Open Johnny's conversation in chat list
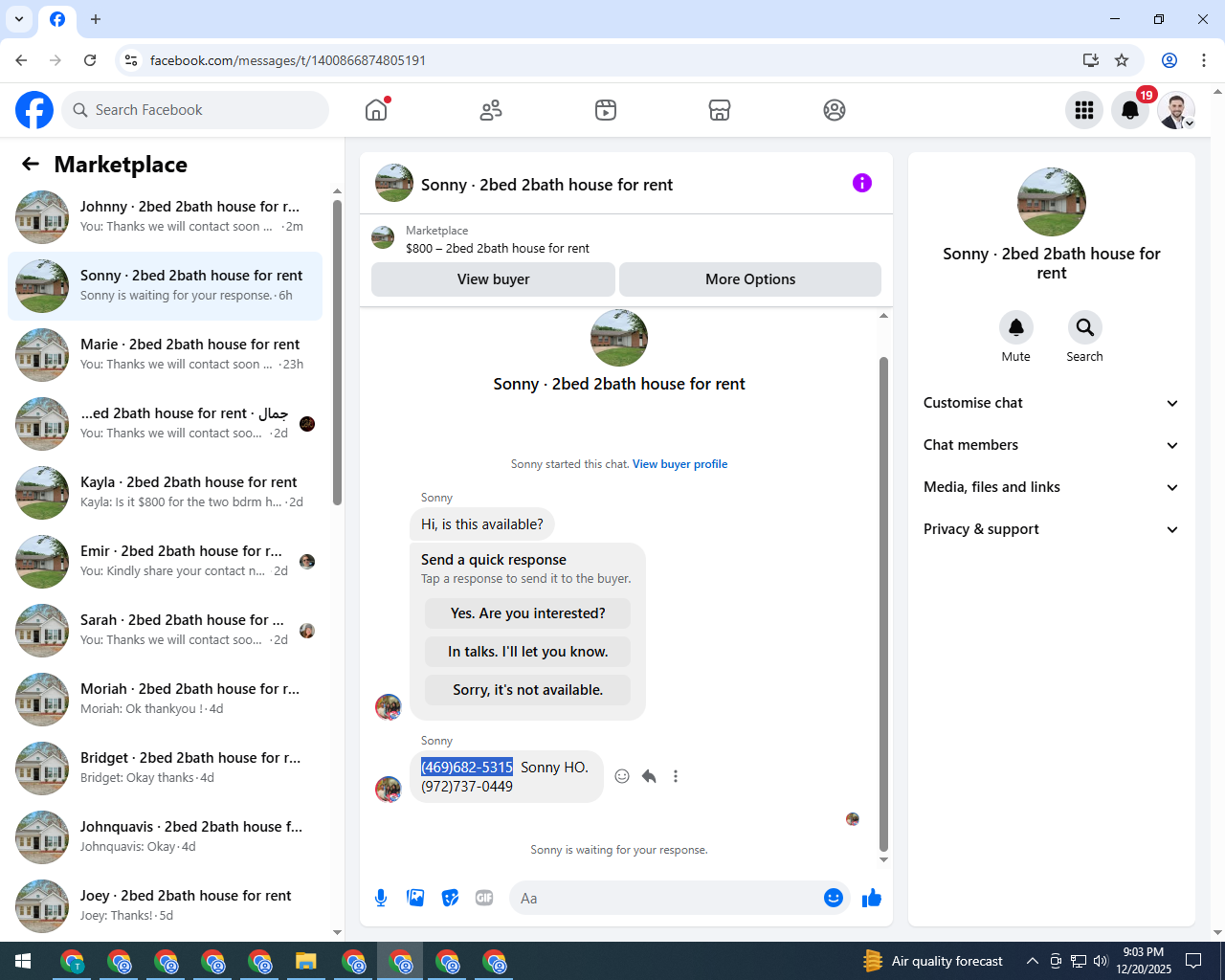The image size is (1225, 980). pos(165,217)
